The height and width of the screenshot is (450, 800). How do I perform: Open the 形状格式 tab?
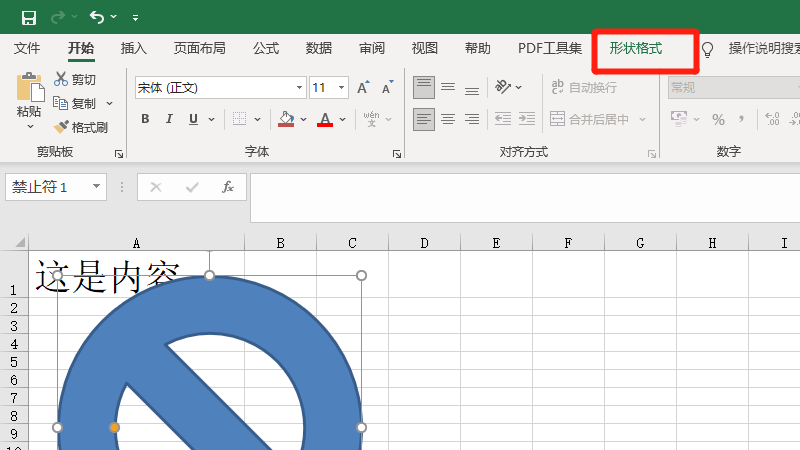pos(635,48)
